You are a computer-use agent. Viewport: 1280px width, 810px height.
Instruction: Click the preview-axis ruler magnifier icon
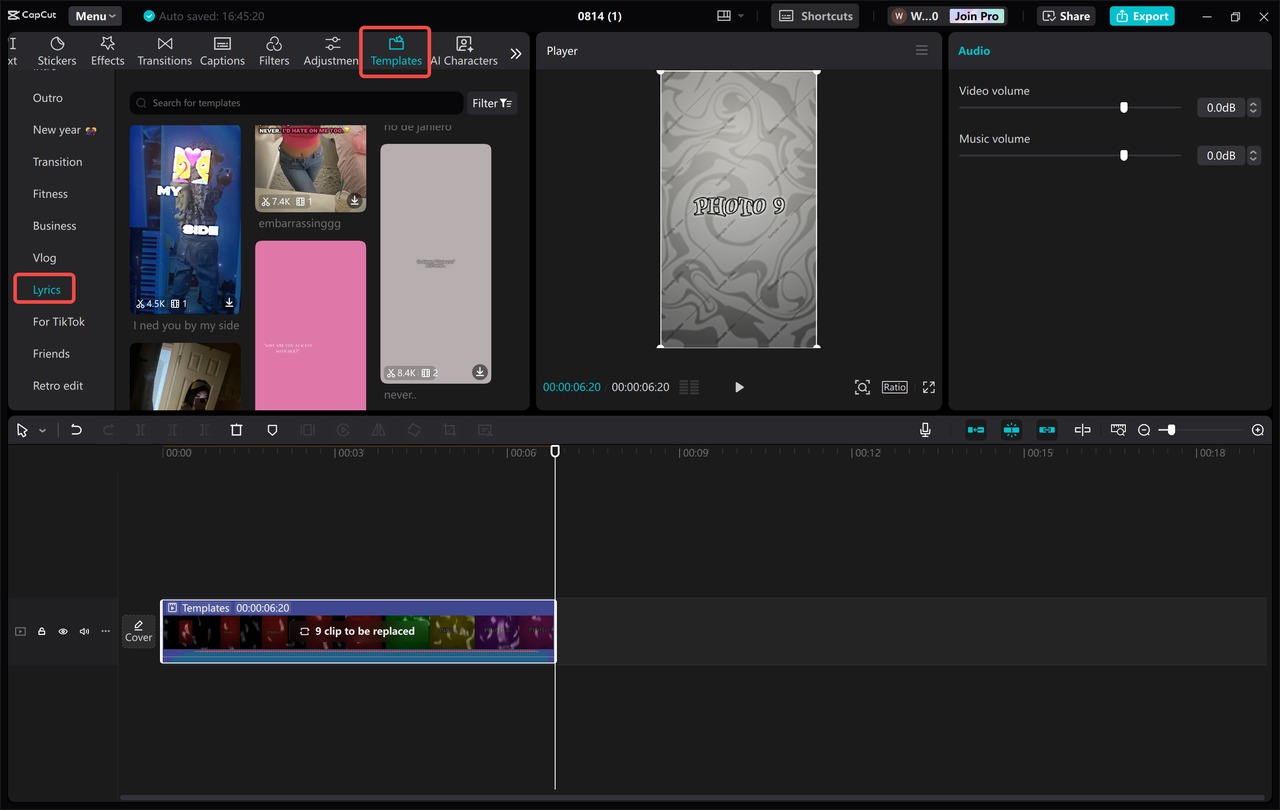tap(1118, 430)
